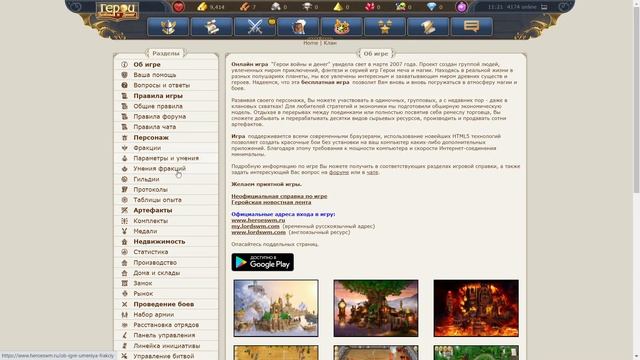The image size is (640, 360).
Task: Open Параметры и умения page
Action: click(x=166, y=158)
